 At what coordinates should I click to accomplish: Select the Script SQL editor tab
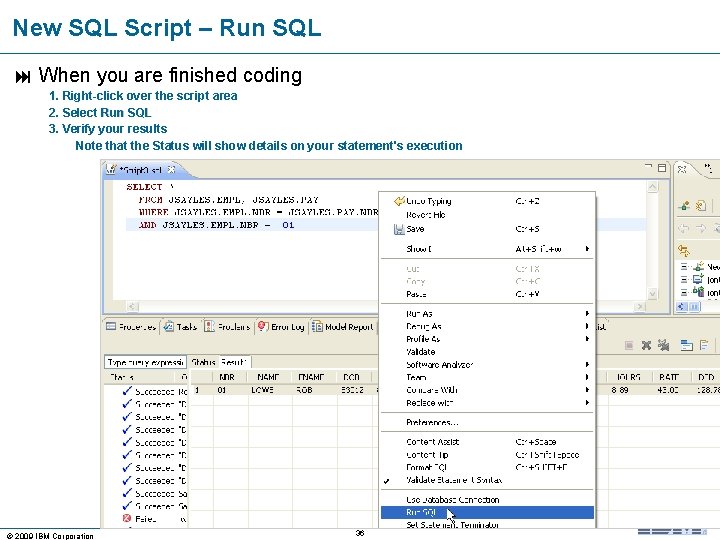click(x=140, y=170)
